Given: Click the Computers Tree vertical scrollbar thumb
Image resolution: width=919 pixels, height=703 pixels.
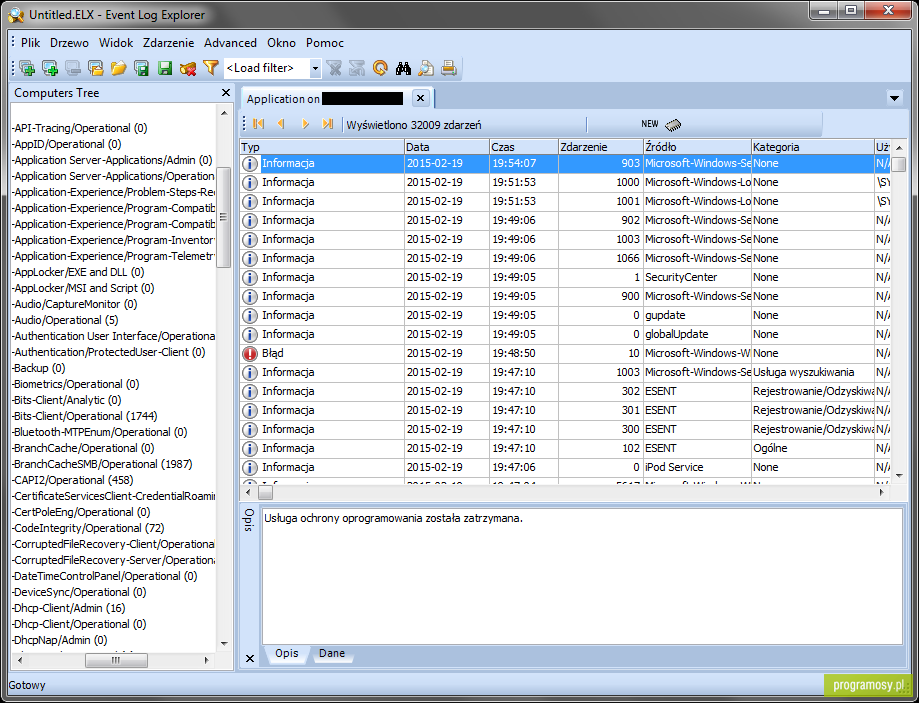Looking at the screenshot, I should click(223, 217).
